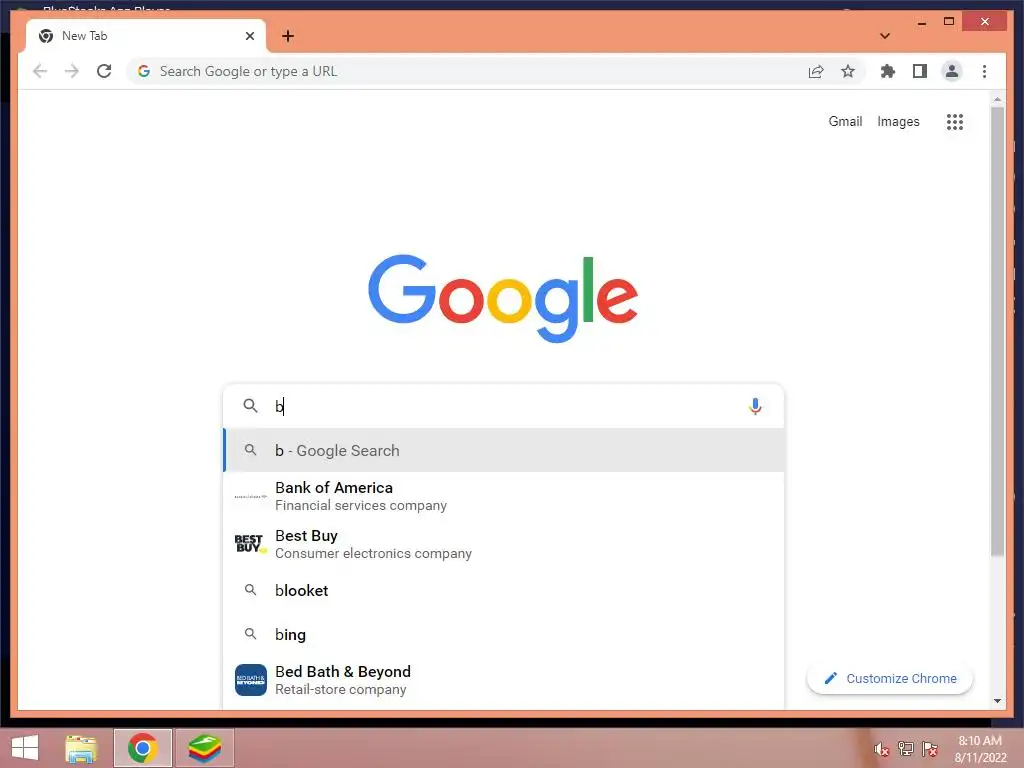The height and width of the screenshot is (768, 1024).
Task: Open the Google apps grid
Action: [955, 121]
